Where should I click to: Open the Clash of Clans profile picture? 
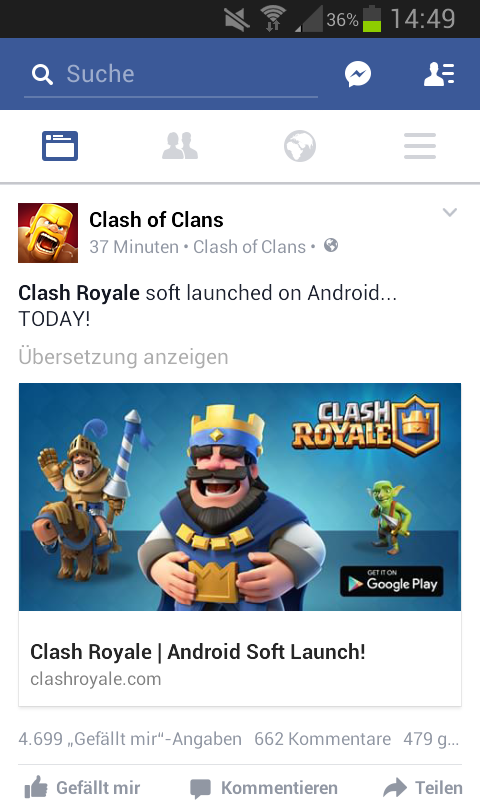[x=48, y=233]
